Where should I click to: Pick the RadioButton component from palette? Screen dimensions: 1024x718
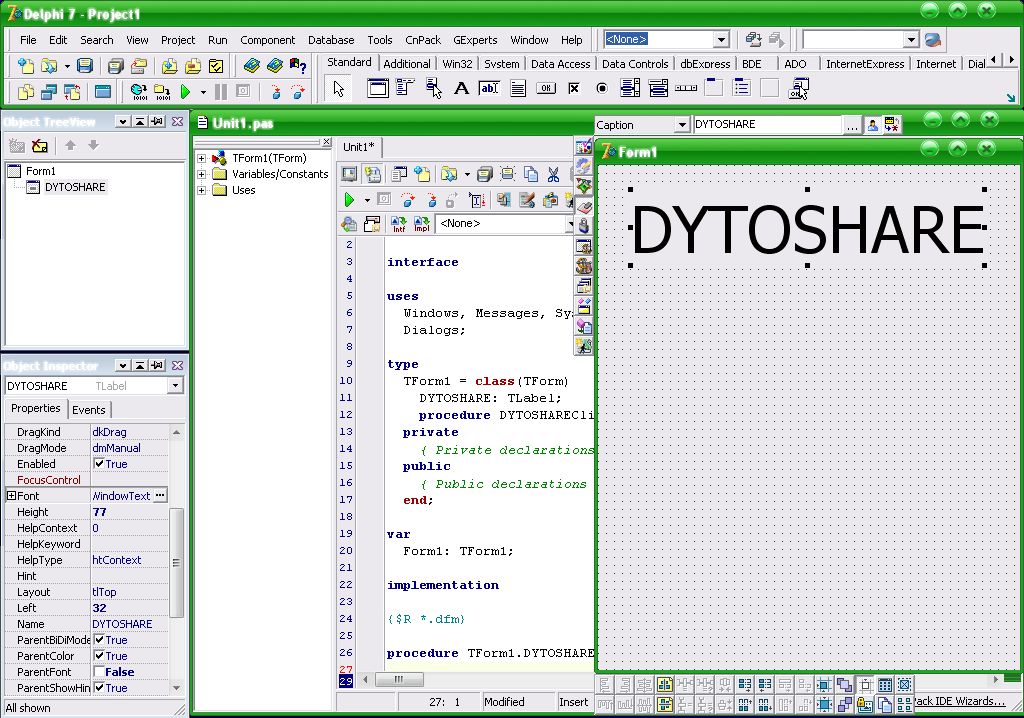(602, 88)
